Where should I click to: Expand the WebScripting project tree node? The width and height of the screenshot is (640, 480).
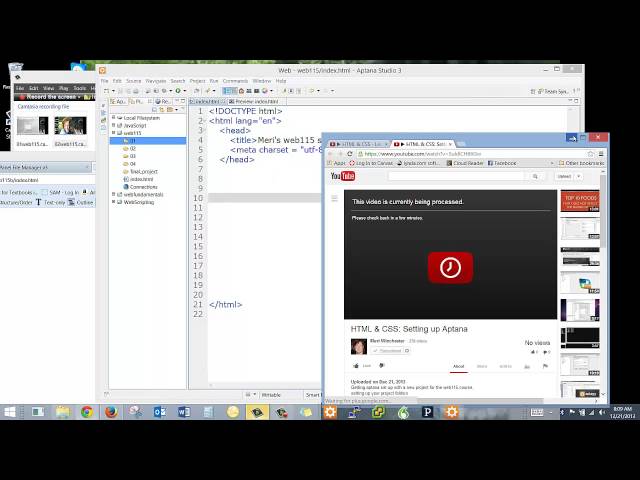coord(113,202)
